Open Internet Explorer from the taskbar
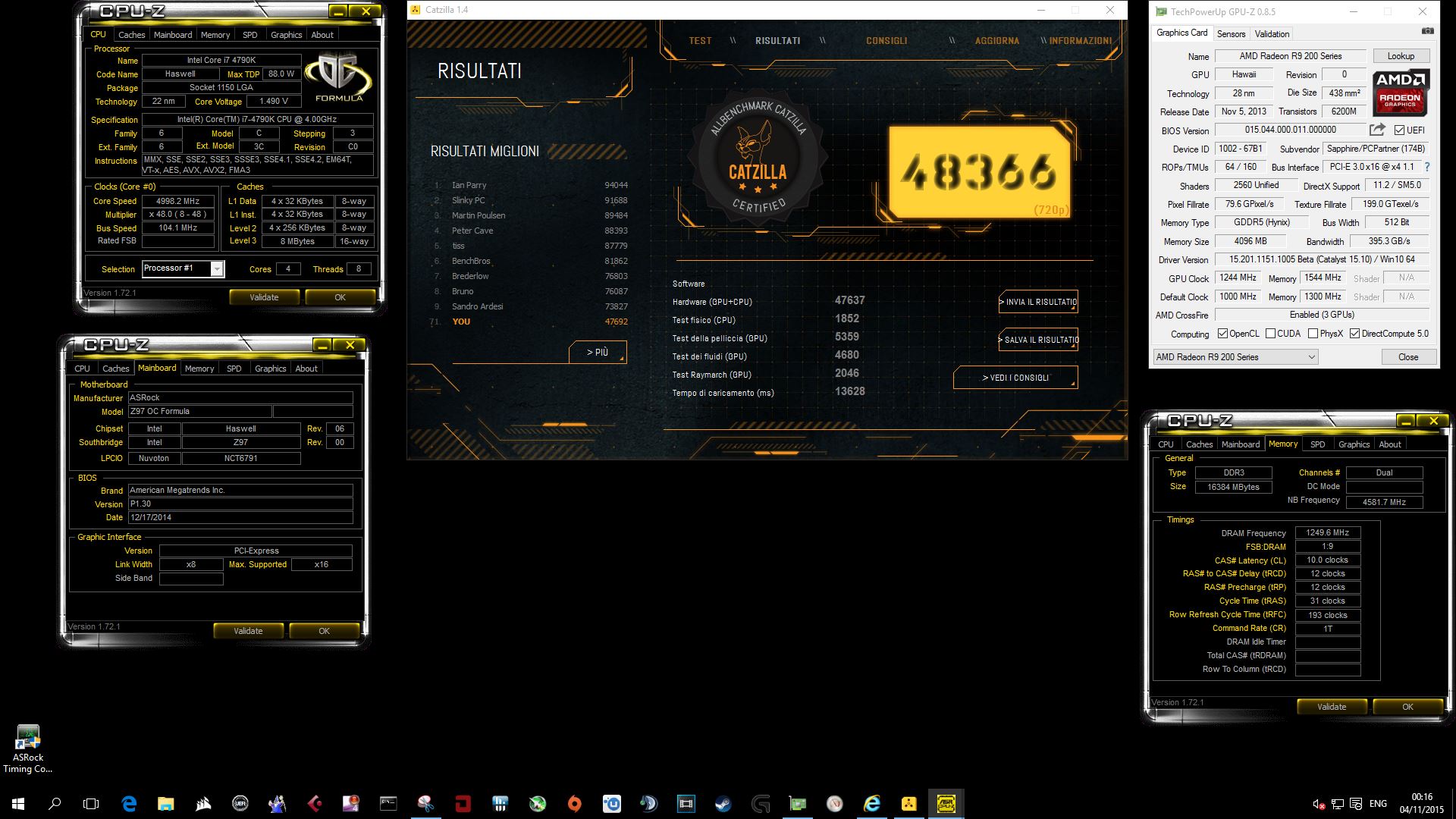 872,804
